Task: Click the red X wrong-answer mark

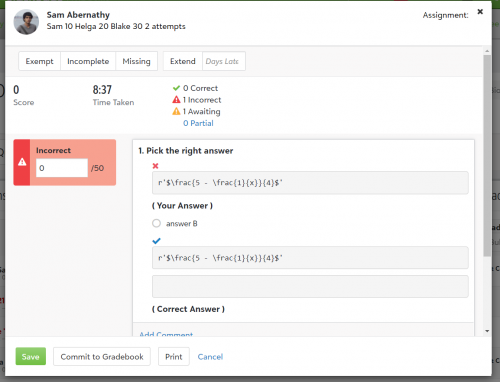Action: 155,166
